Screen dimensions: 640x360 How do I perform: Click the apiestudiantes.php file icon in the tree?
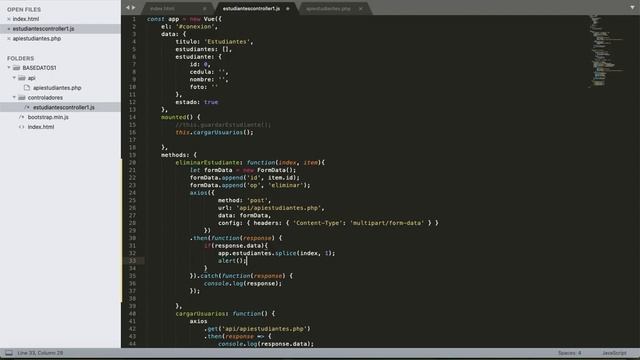pyautogui.click(x=27, y=88)
